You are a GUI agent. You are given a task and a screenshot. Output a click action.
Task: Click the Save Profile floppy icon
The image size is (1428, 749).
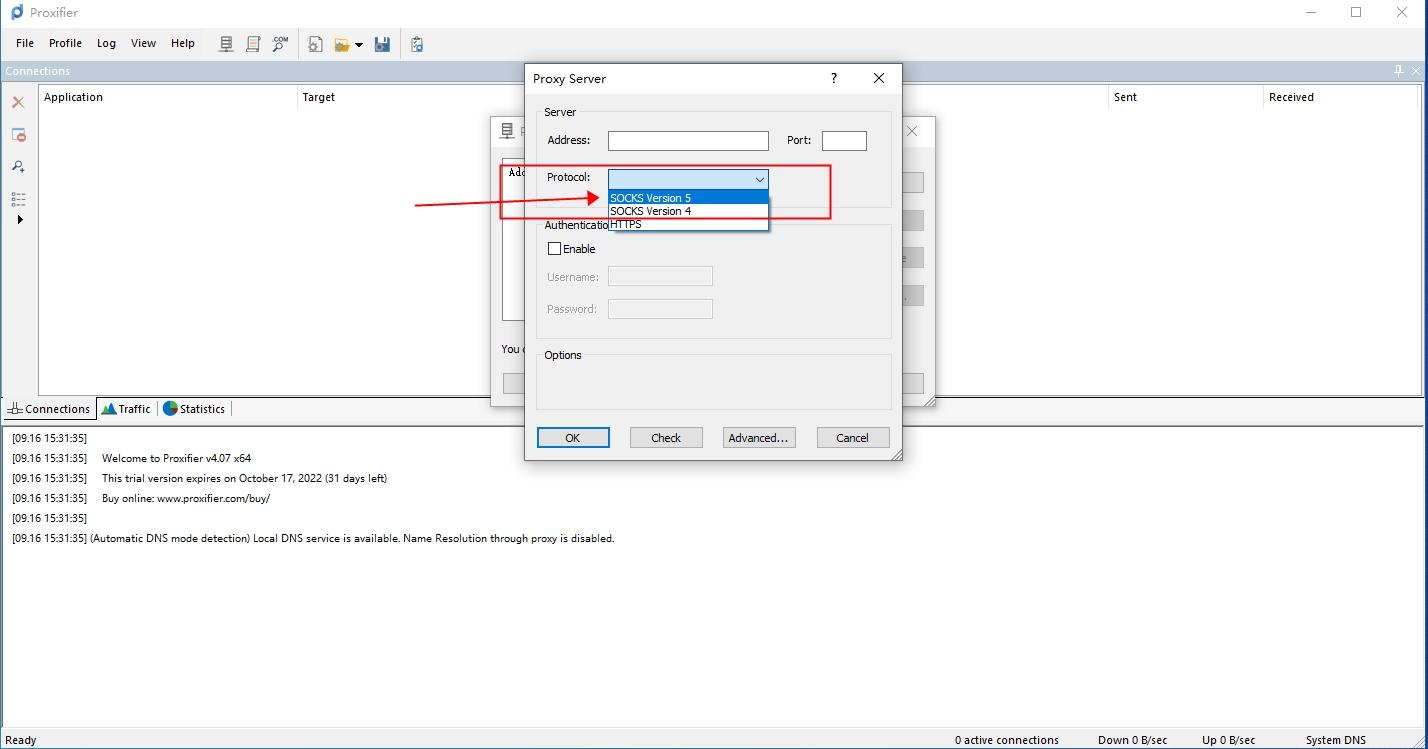tap(382, 44)
